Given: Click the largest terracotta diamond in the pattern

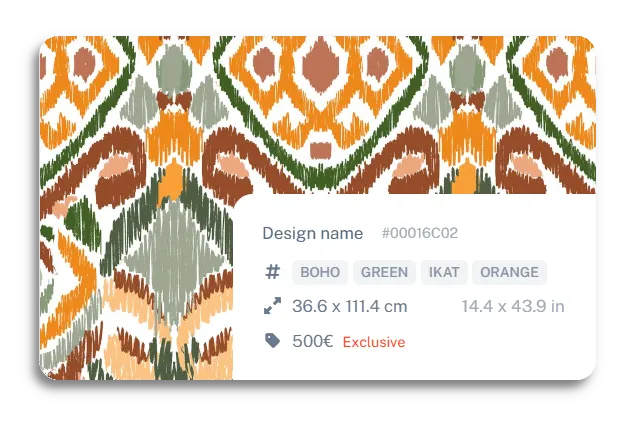Looking at the screenshot, I should (321, 65).
